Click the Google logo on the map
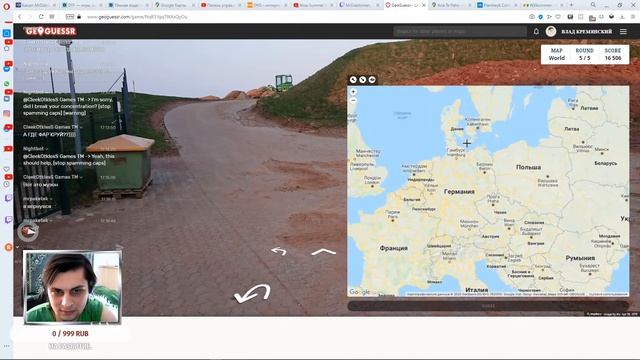The height and width of the screenshot is (360, 640). [359, 292]
